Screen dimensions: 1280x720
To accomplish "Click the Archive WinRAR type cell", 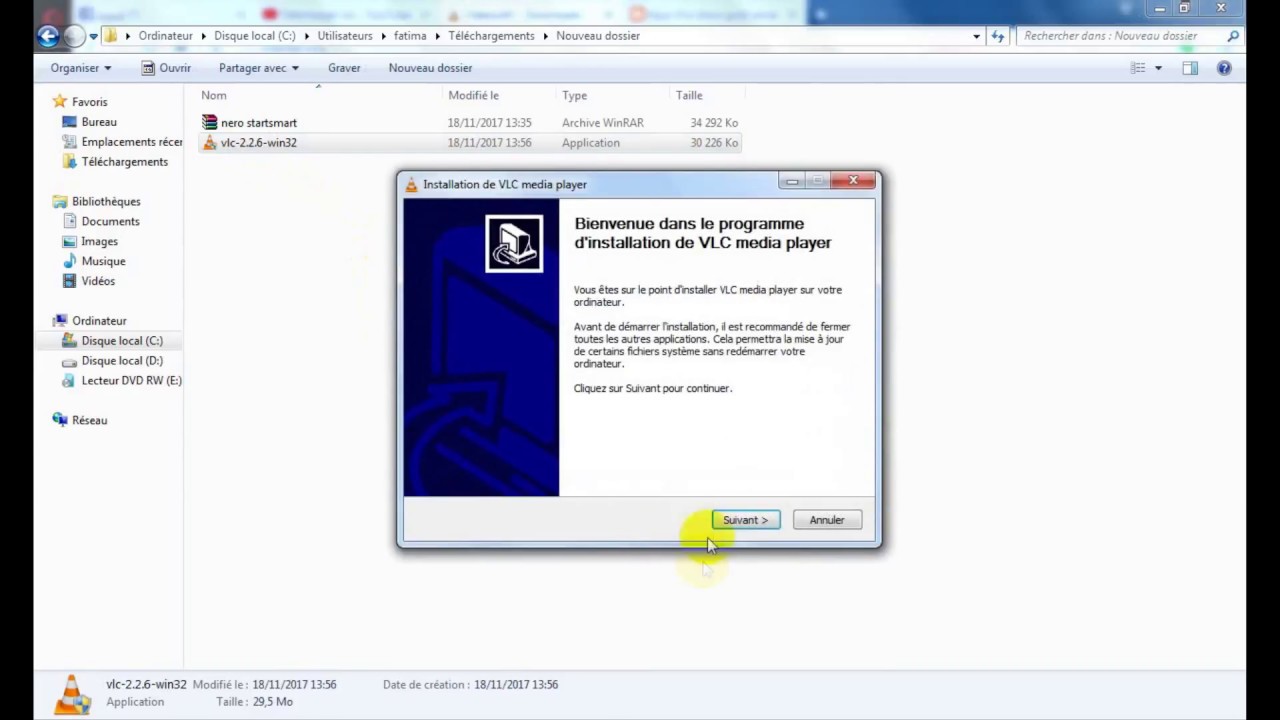I will point(603,123).
